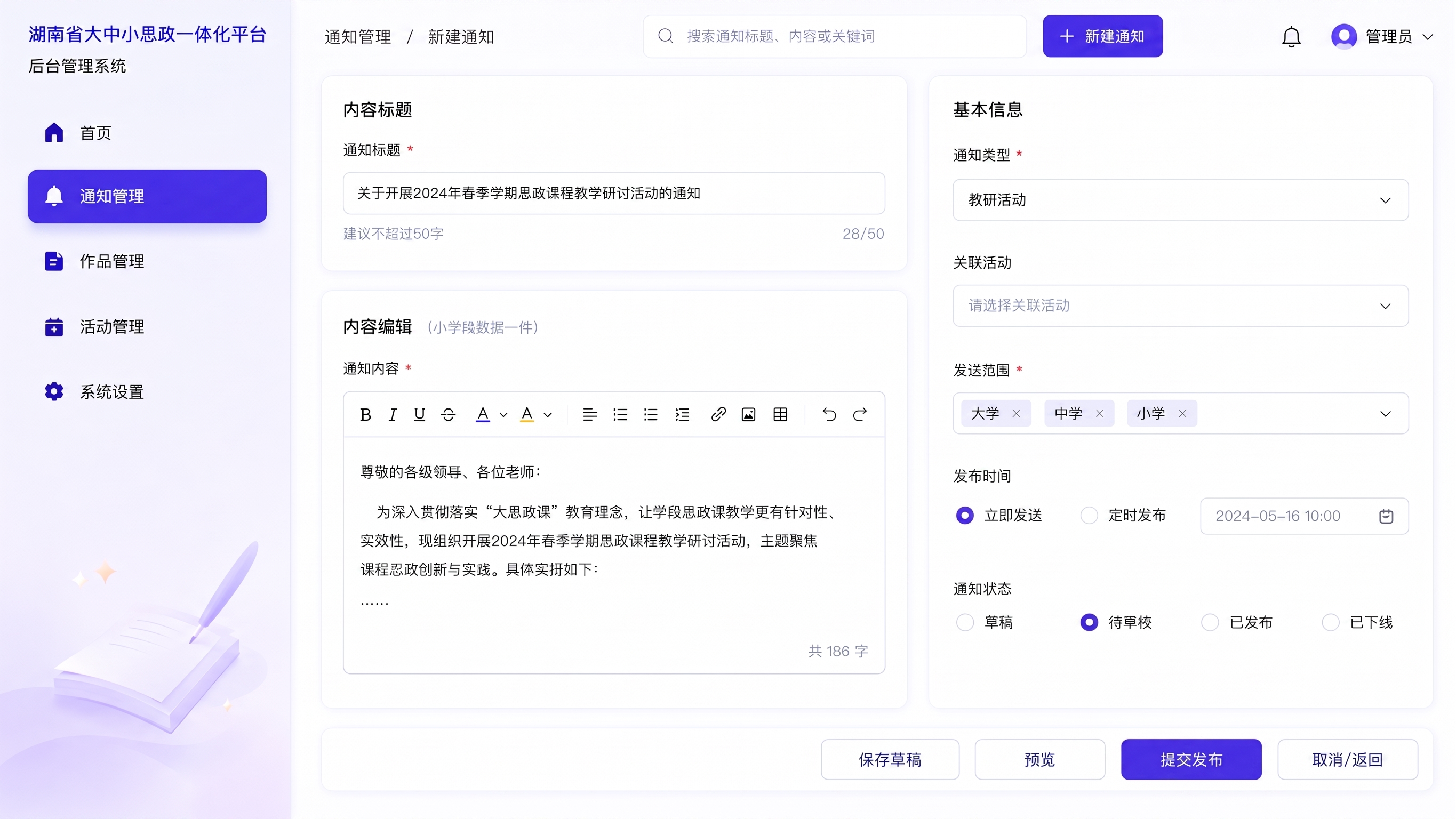Click 通知管理 breadcrumb link
This screenshot has height=819, width=1456.
[358, 37]
